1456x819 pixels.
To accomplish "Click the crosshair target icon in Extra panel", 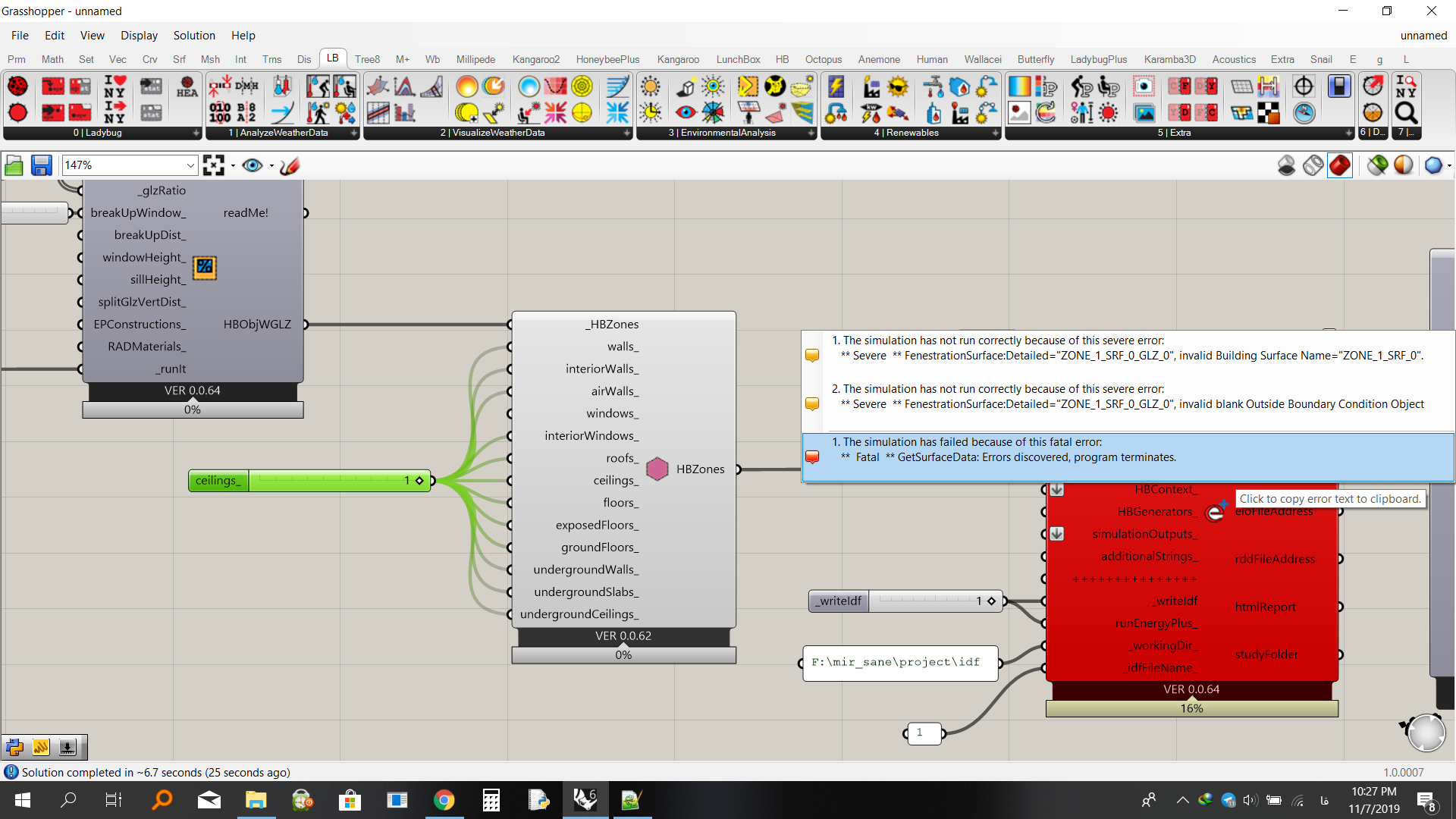I will [1304, 86].
